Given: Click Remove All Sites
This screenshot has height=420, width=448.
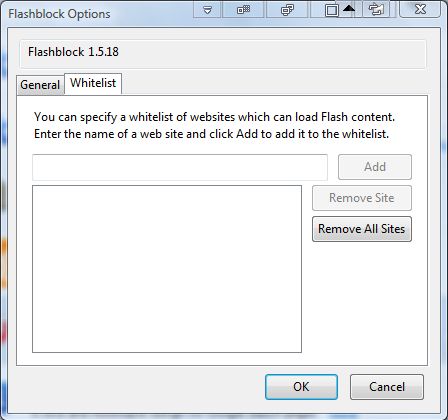Looking at the screenshot, I should coord(362,229).
